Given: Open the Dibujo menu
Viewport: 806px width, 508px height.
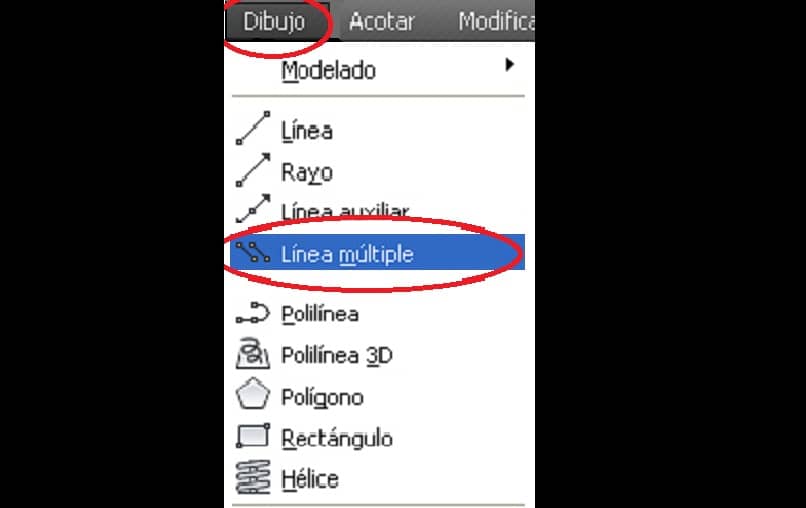Looking at the screenshot, I should click(x=274, y=22).
